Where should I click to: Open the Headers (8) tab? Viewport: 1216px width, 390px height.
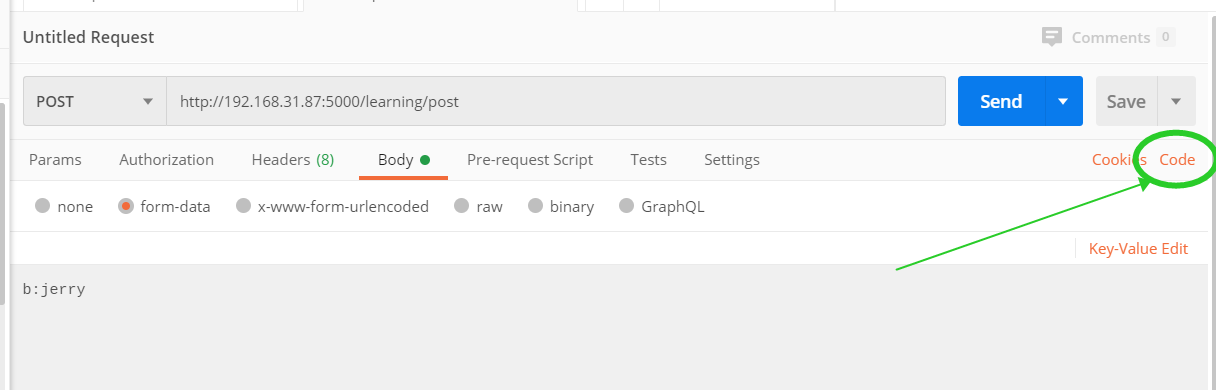(293, 160)
